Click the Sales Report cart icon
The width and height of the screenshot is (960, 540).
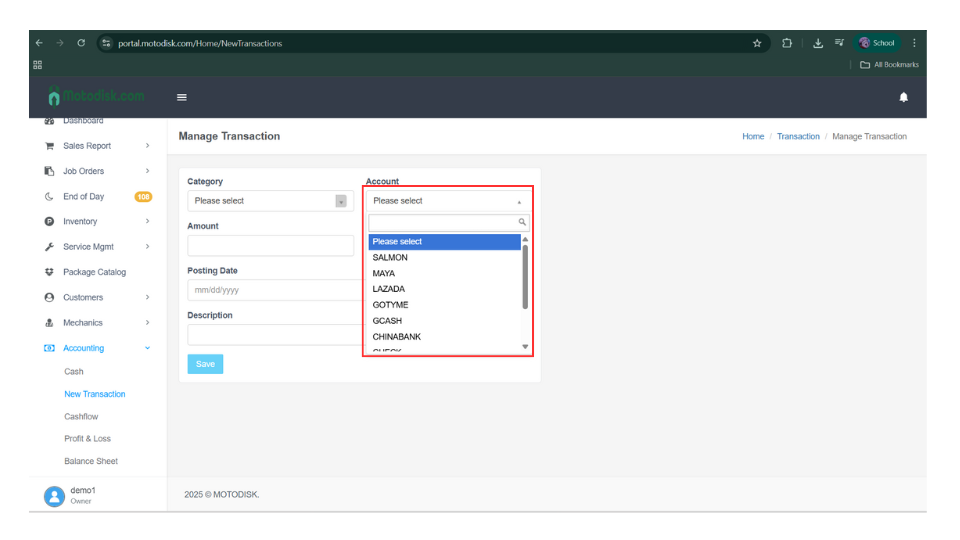coord(49,146)
